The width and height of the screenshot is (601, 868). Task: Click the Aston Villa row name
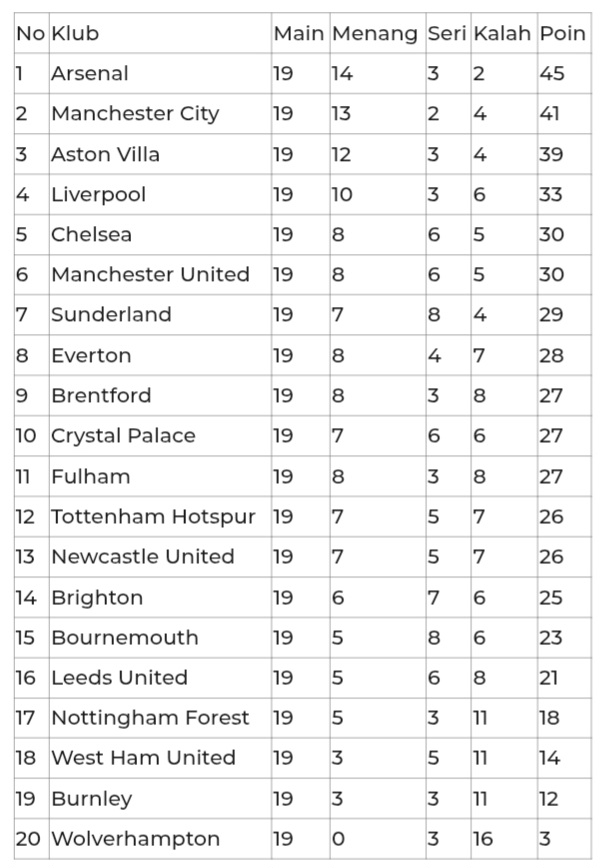coord(105,154)
